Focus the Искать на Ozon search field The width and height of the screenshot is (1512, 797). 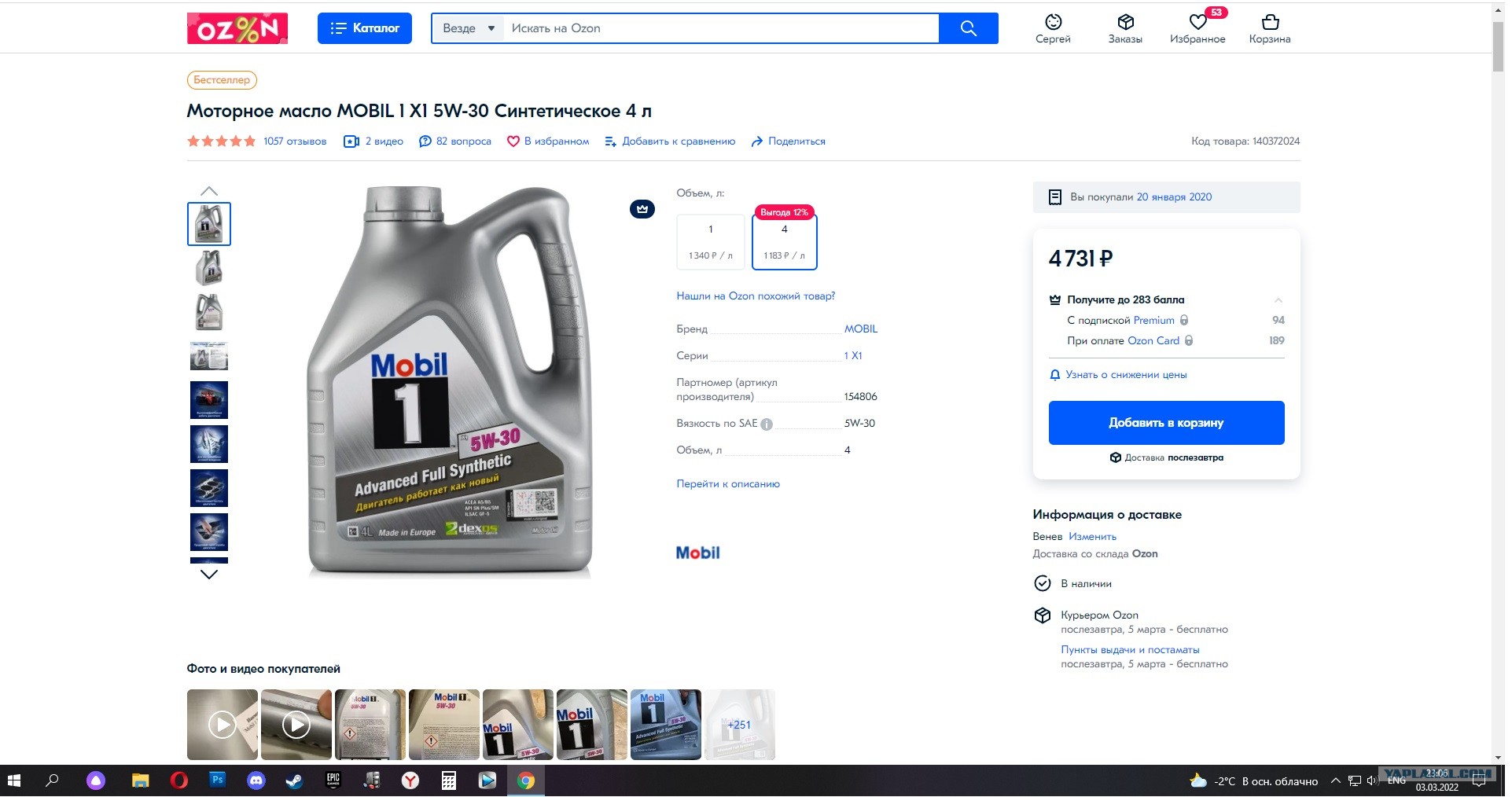tap(721, 28)
